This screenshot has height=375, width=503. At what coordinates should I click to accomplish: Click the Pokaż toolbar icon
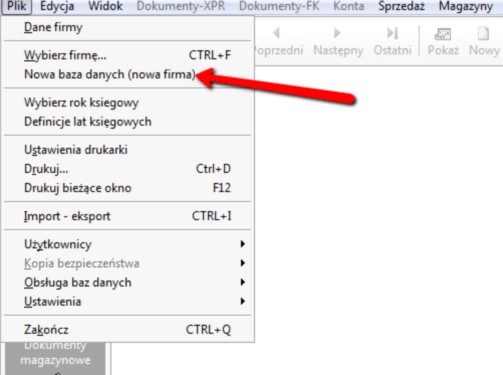[443, 34]
